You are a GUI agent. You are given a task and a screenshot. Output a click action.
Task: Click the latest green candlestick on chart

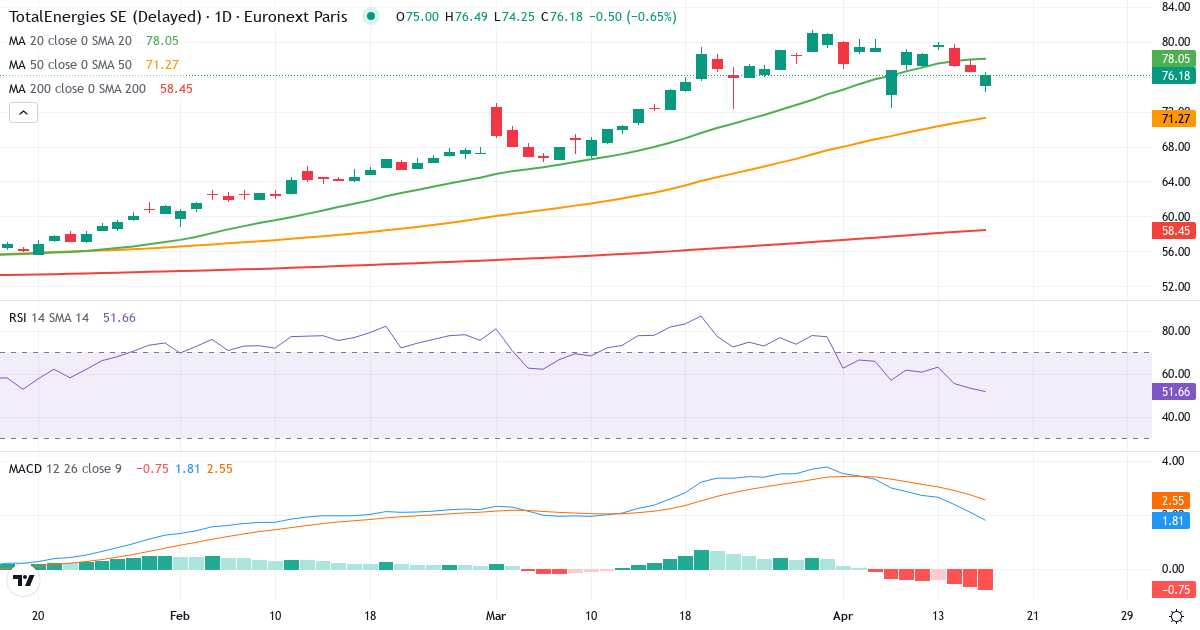tap(985, 80)
